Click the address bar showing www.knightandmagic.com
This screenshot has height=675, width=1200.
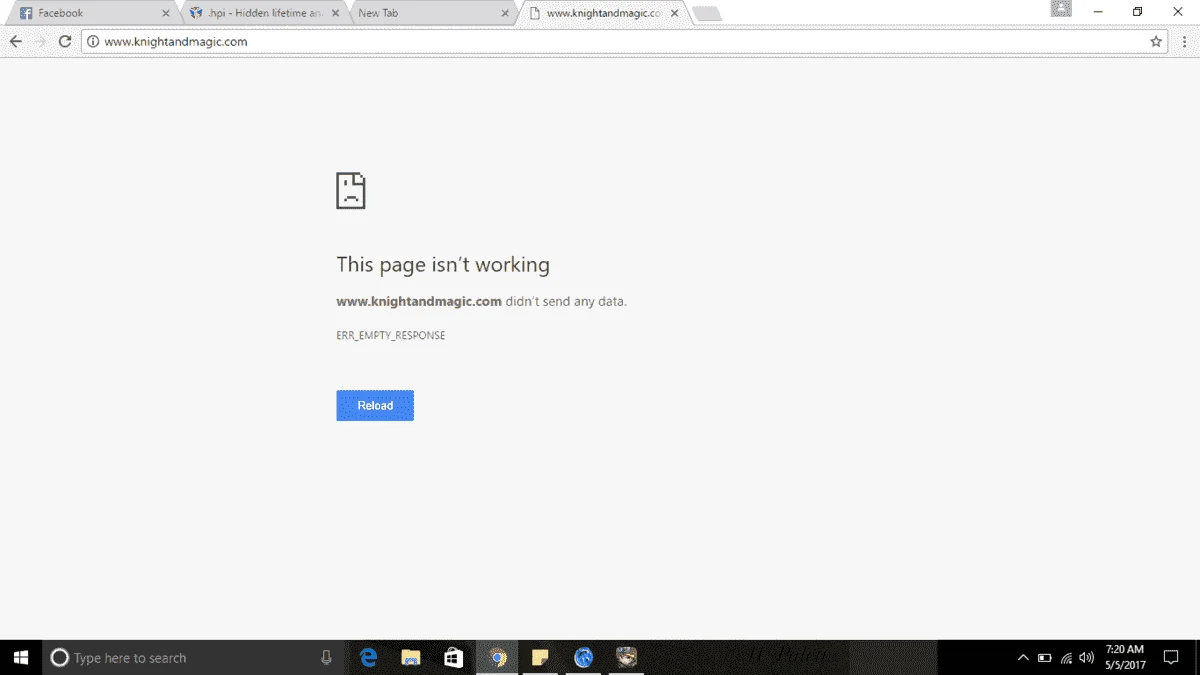coord(626,42)
